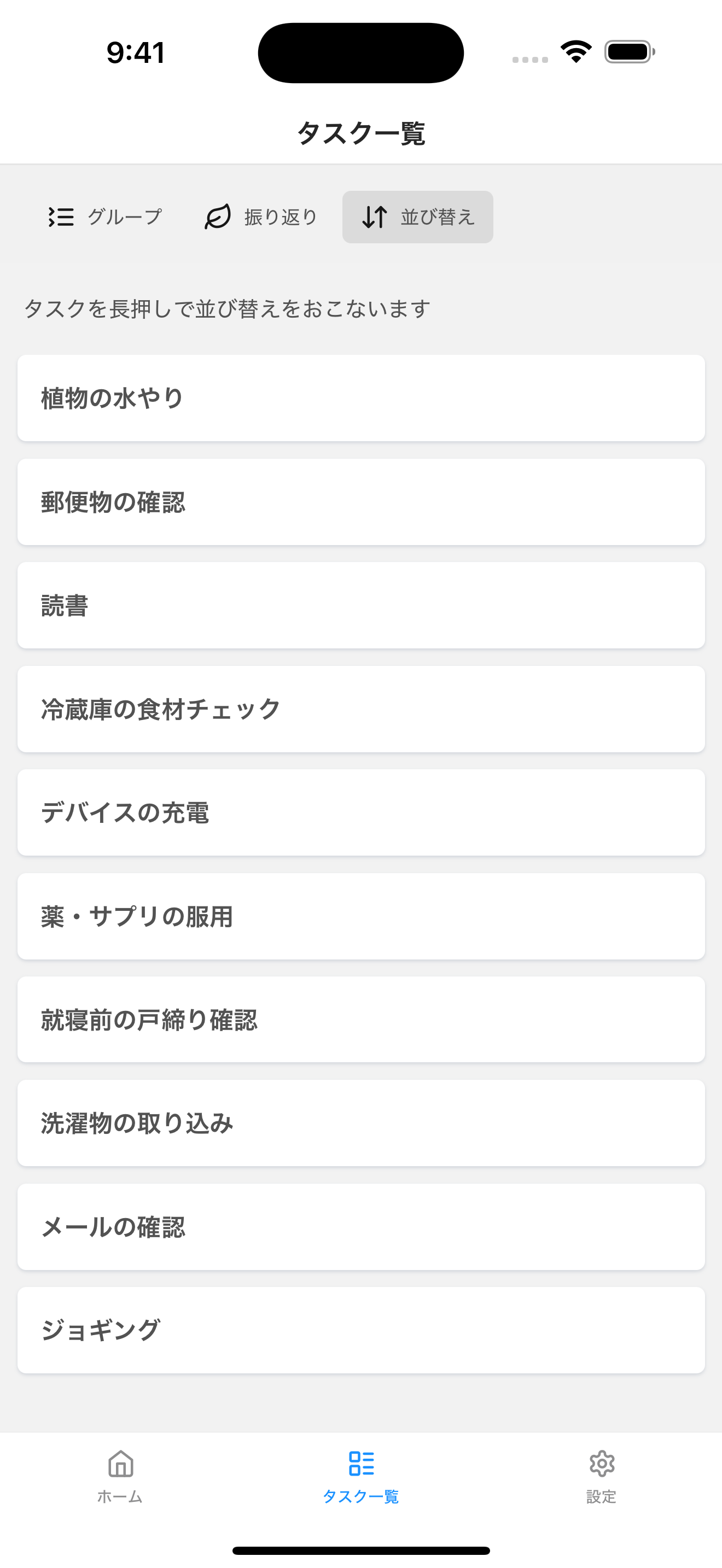Image resolution: width=722 pixels, height=1568 pixels.
Task: Select the 就寝前の戸締り確認 task
Action: 361,1020
